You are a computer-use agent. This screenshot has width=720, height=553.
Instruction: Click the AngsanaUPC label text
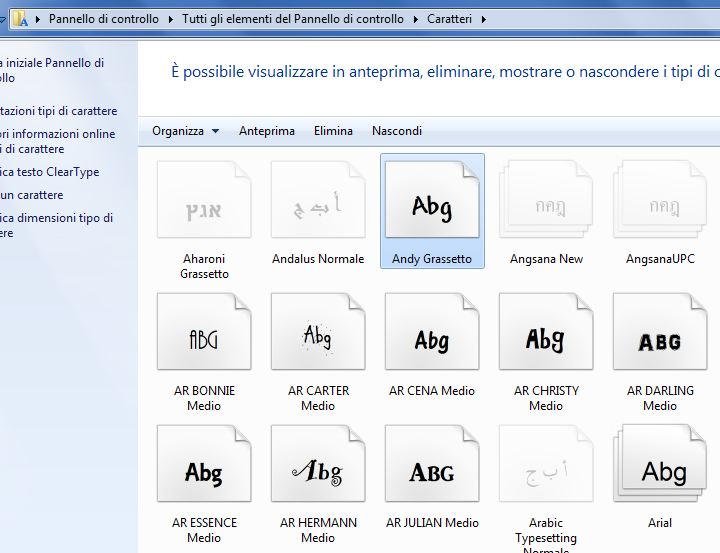click(660, 259)
